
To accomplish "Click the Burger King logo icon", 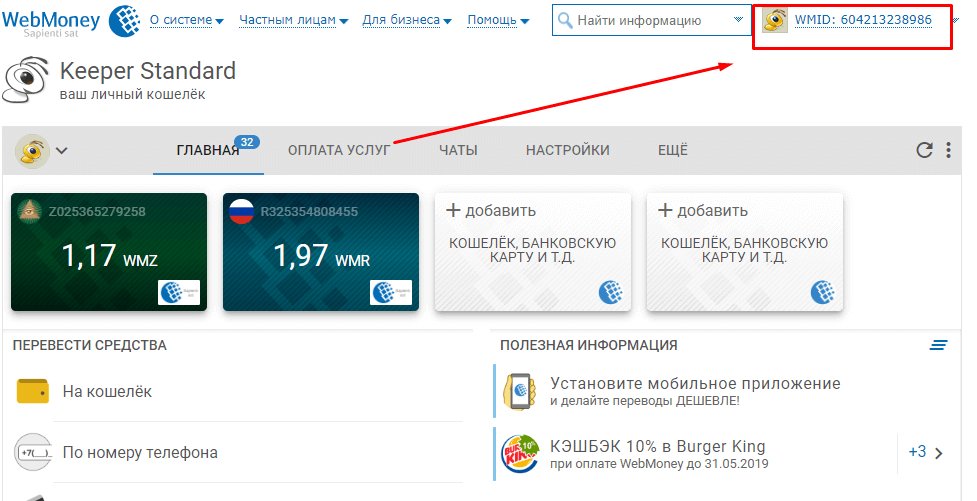I will coord(520,454).
